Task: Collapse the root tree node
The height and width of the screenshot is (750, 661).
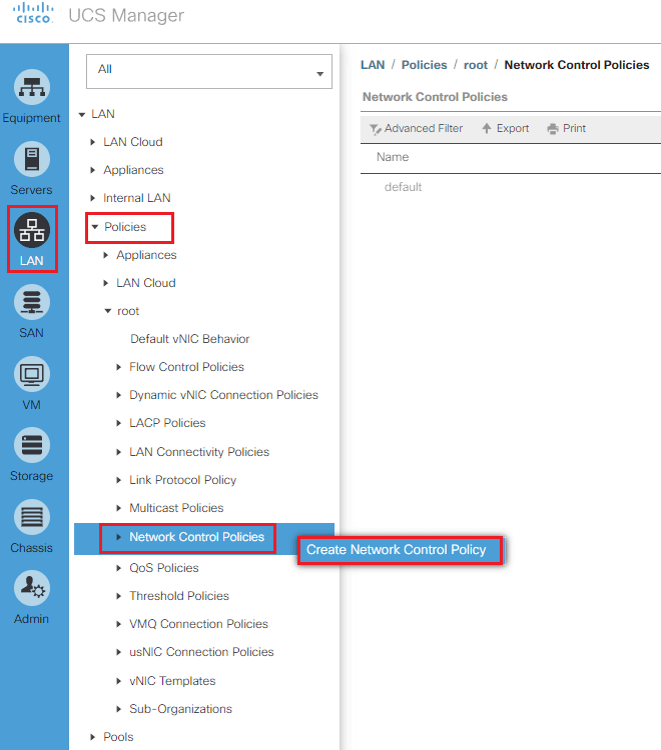Action: 108,311
